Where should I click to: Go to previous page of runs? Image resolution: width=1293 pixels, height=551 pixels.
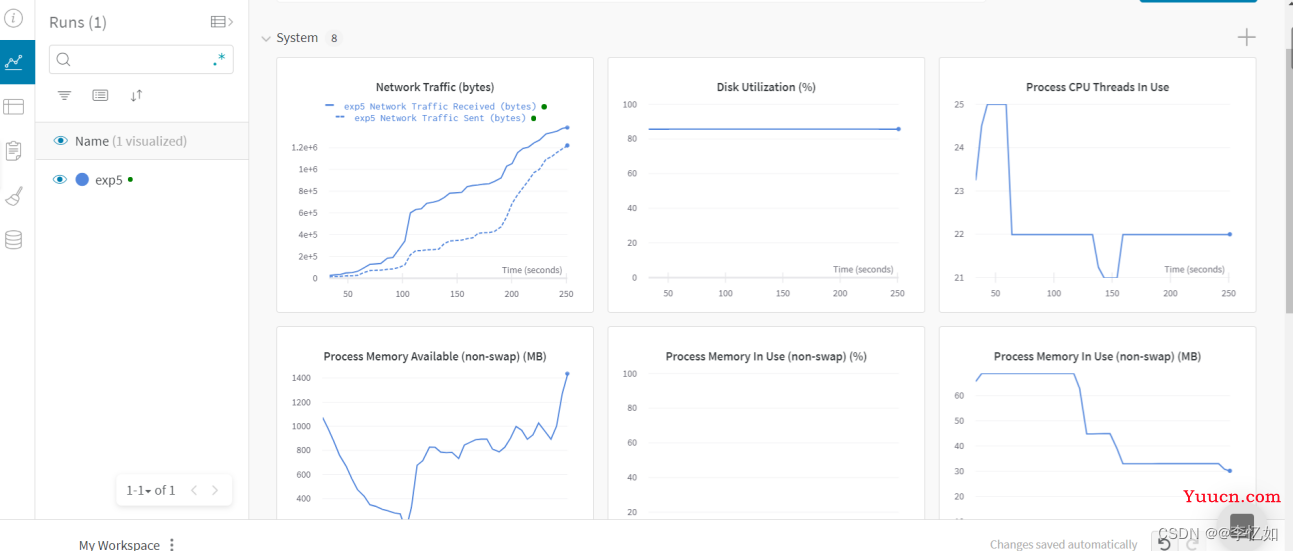tap(194, 490)
